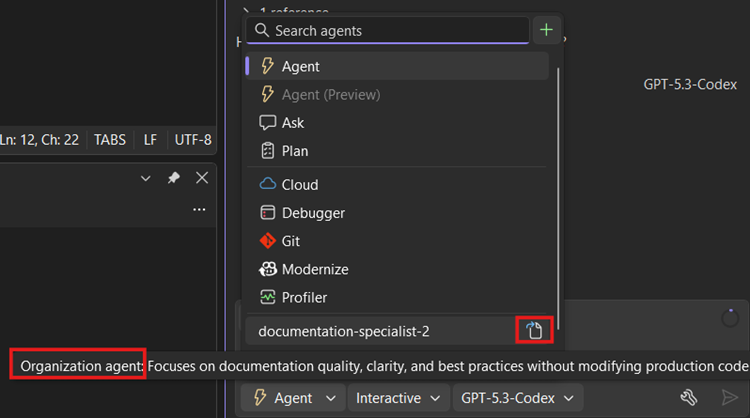The height and width of the screenshot is (418, 750).
Task: Click the Debugger window icon
Action: pyautogui.click(x=267, y=212)
